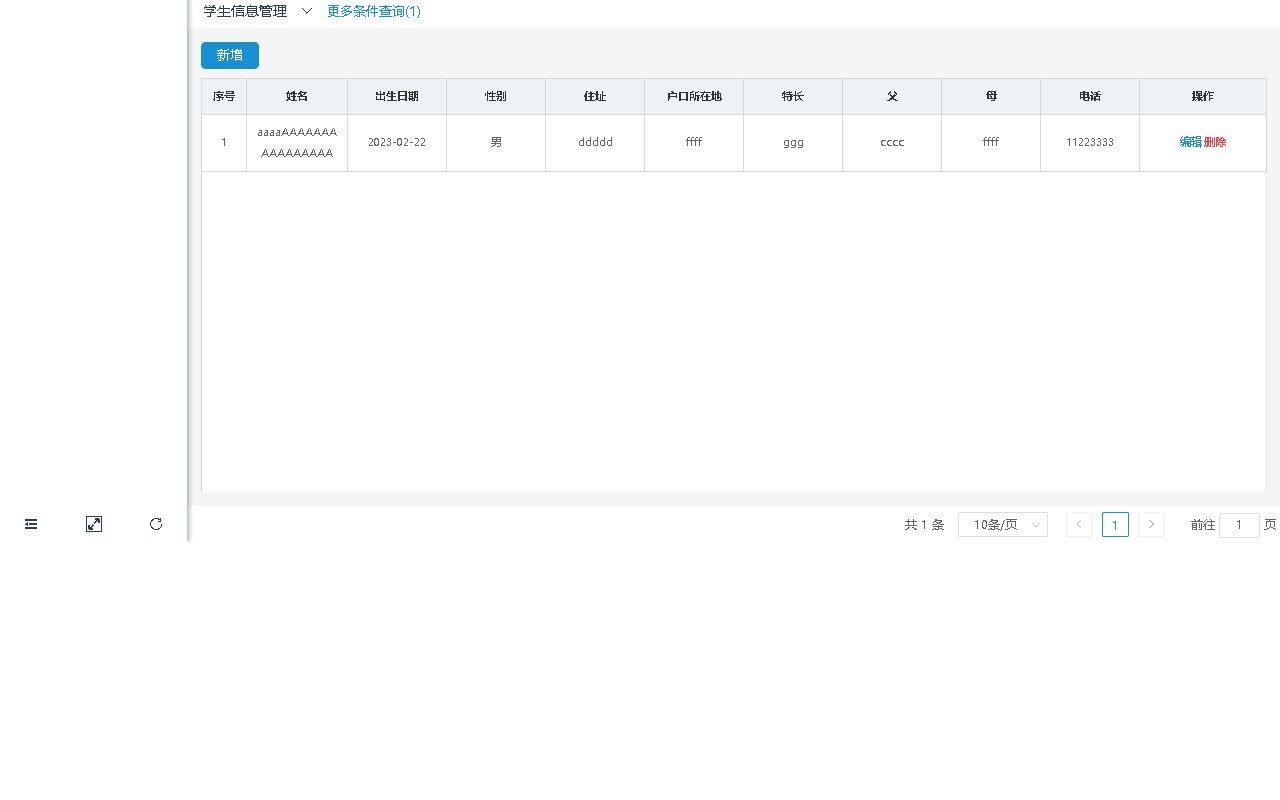Screen dimensions: 1280x800
Task: Click the 新增 button
Action: pos(230,55)
